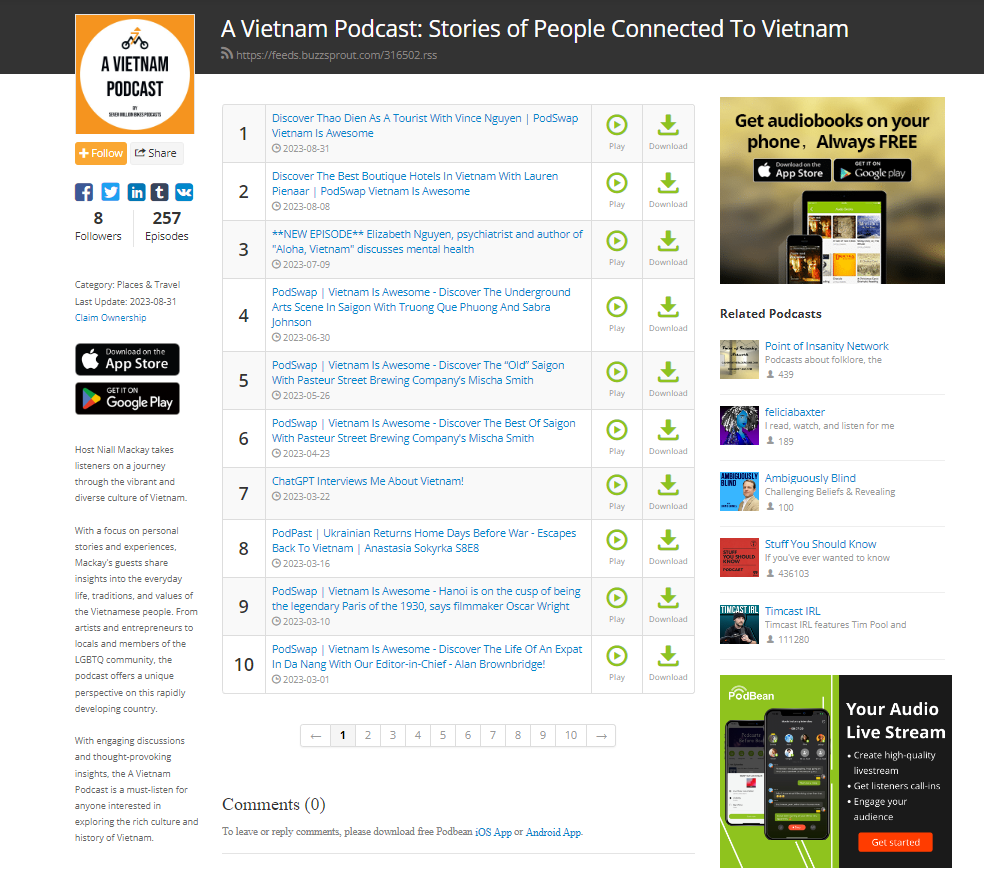
Task: Open Claim Ownership link
Action: coord(110,317)
